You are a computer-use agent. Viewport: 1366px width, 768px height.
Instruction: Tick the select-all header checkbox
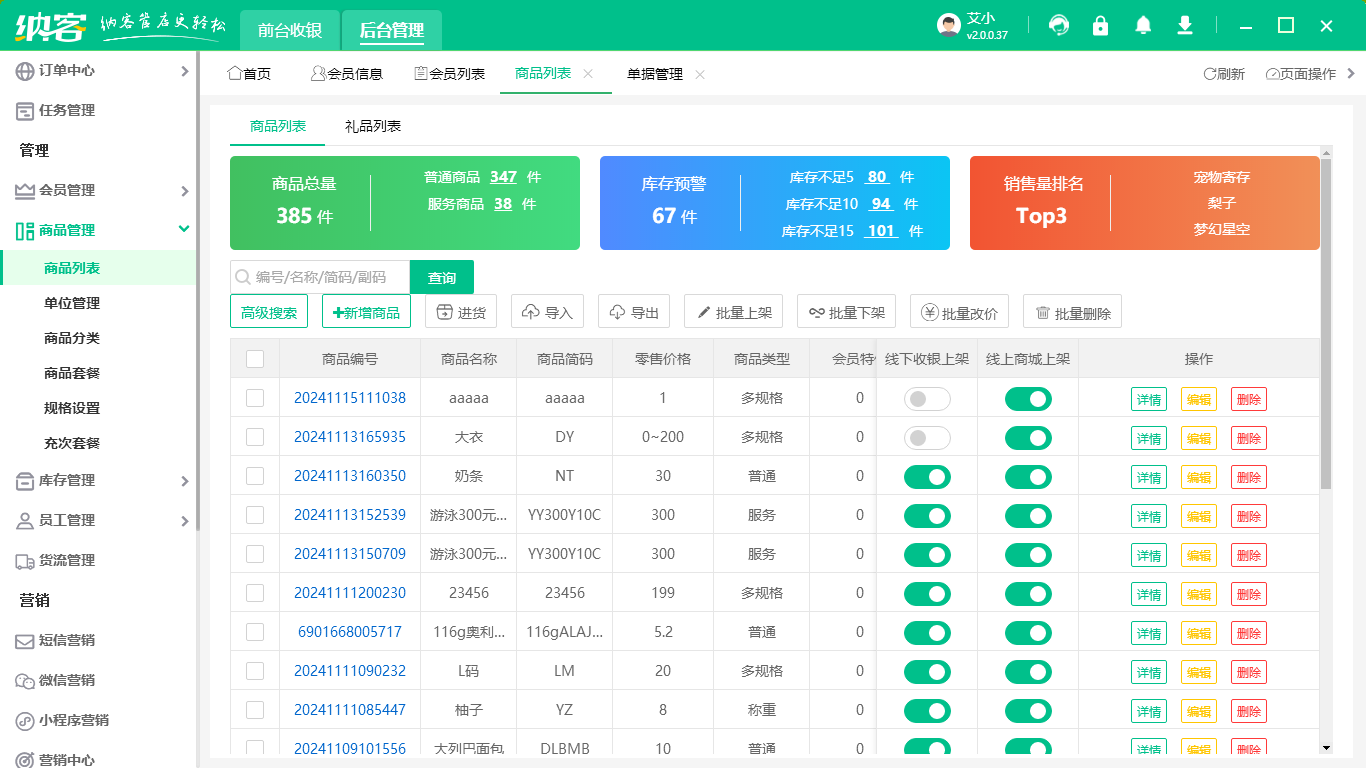click(x=255, y=359)
